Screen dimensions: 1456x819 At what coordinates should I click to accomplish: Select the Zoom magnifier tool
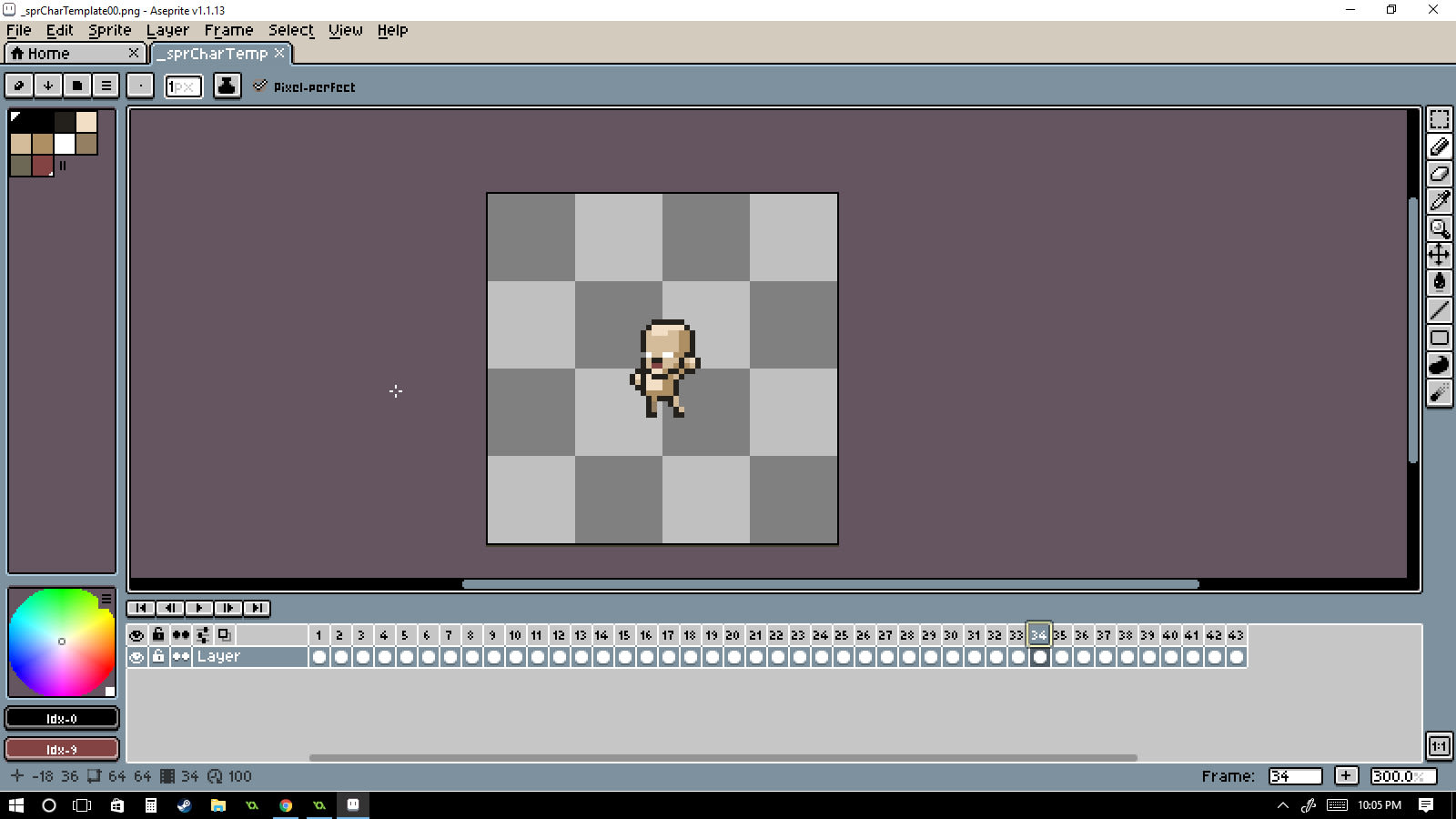click(x=1439, y=228)
